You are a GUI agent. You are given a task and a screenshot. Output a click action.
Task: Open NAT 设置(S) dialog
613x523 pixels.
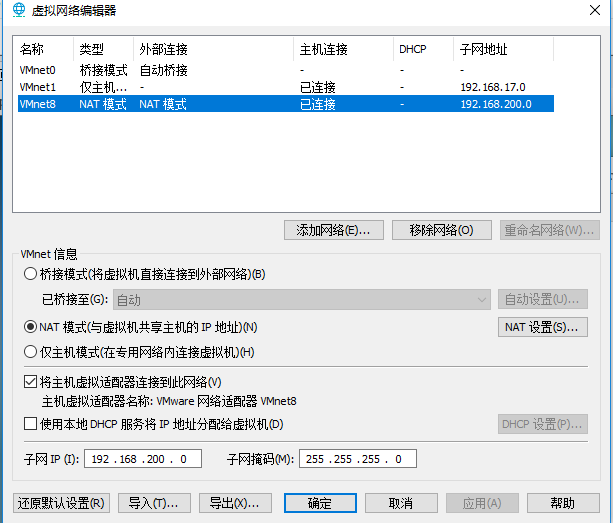coord(543,327)
